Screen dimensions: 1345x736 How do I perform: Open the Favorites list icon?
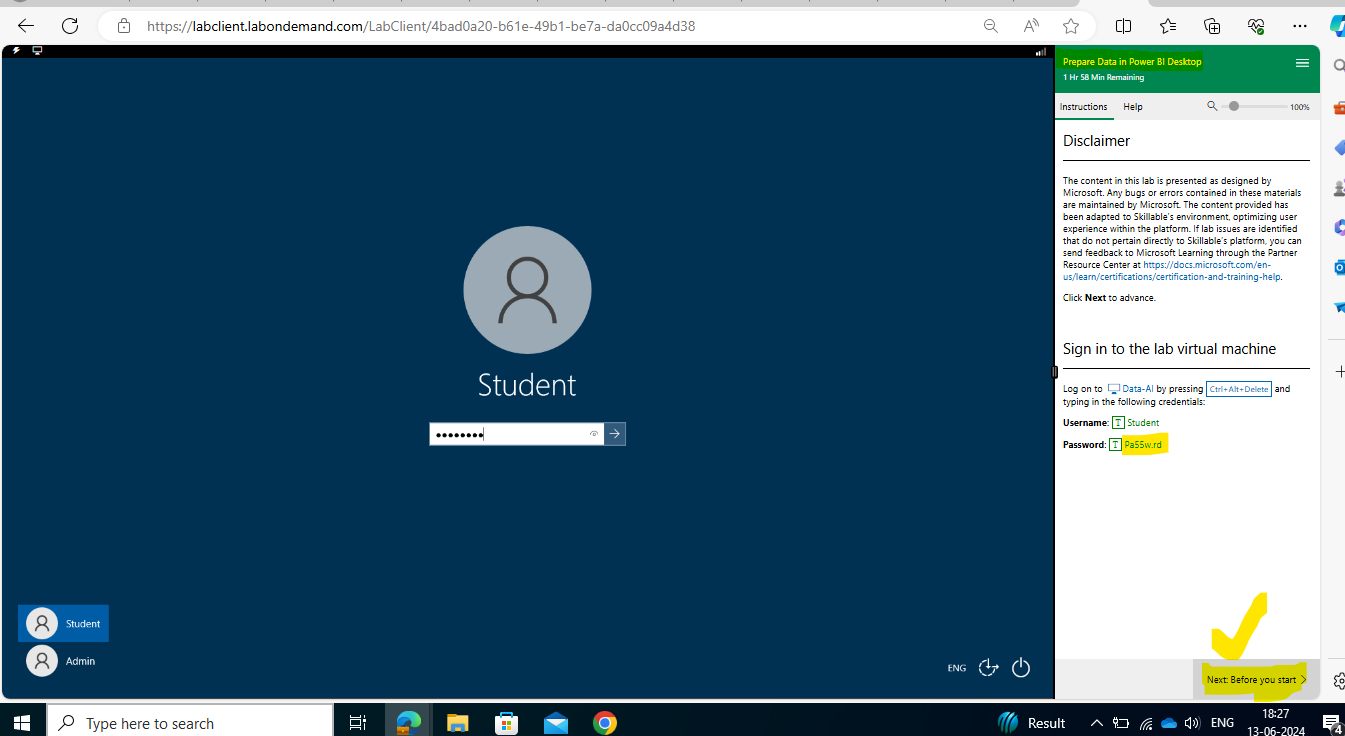click(1168, 26)
